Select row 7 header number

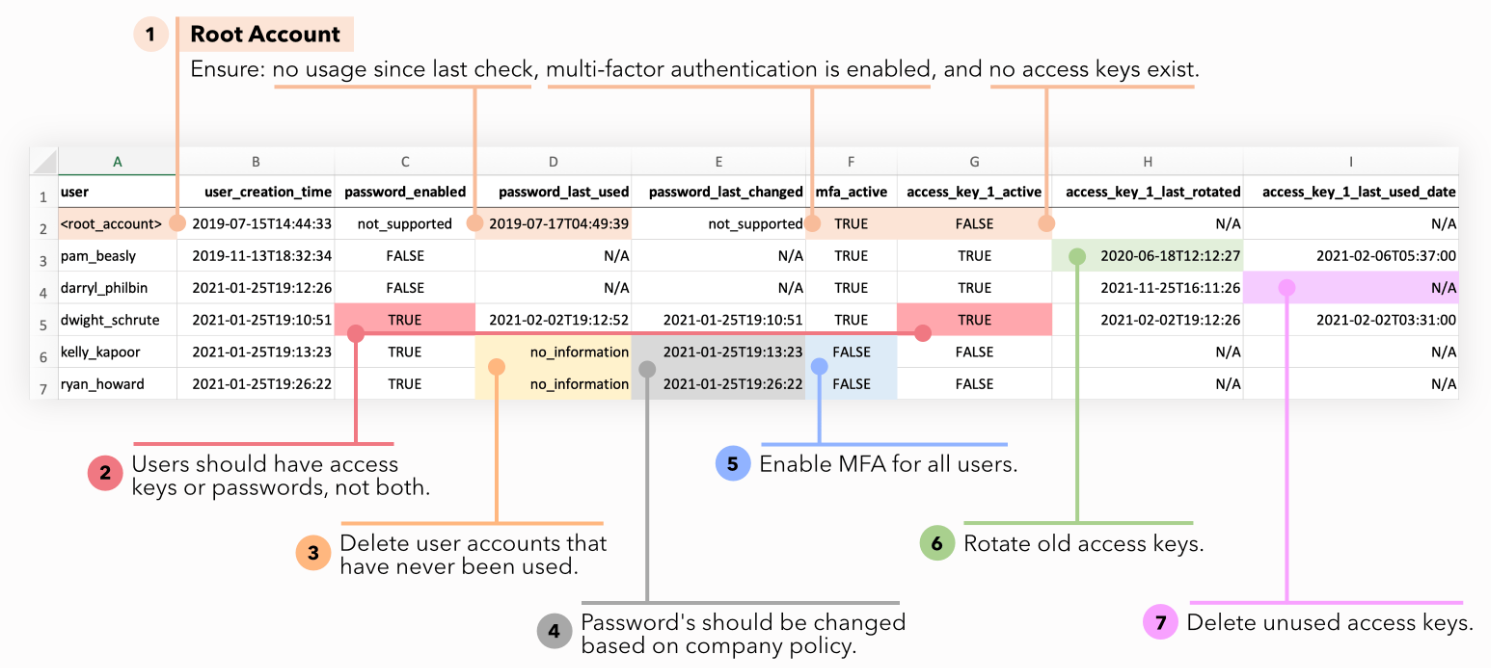click(x=44, y=384)
